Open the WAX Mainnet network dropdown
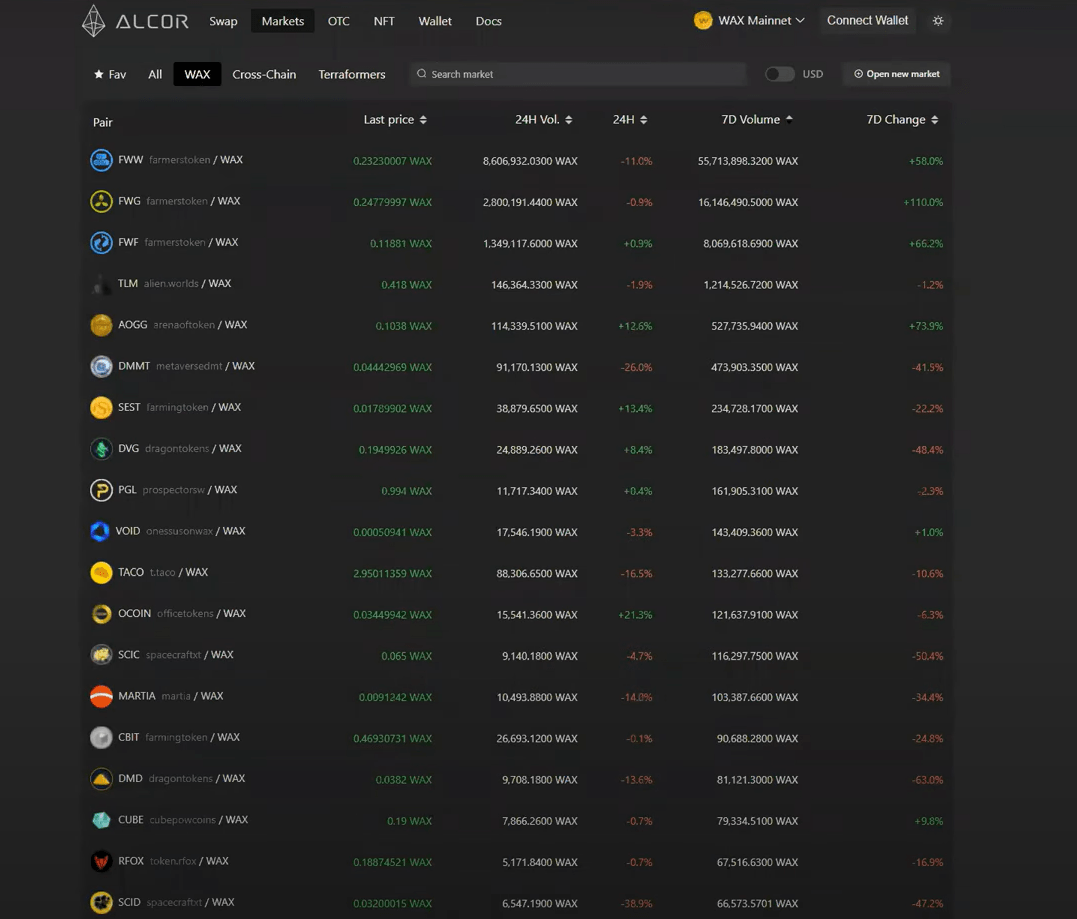 pos(750,21)
